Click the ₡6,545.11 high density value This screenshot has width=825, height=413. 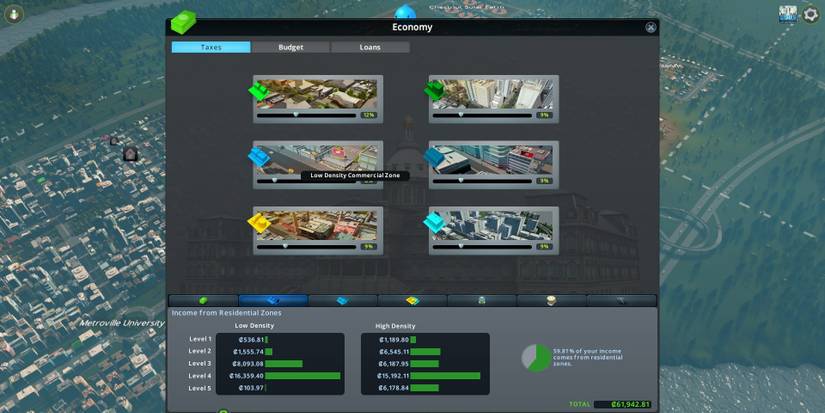pyautogui.click(x=394, y=351)
